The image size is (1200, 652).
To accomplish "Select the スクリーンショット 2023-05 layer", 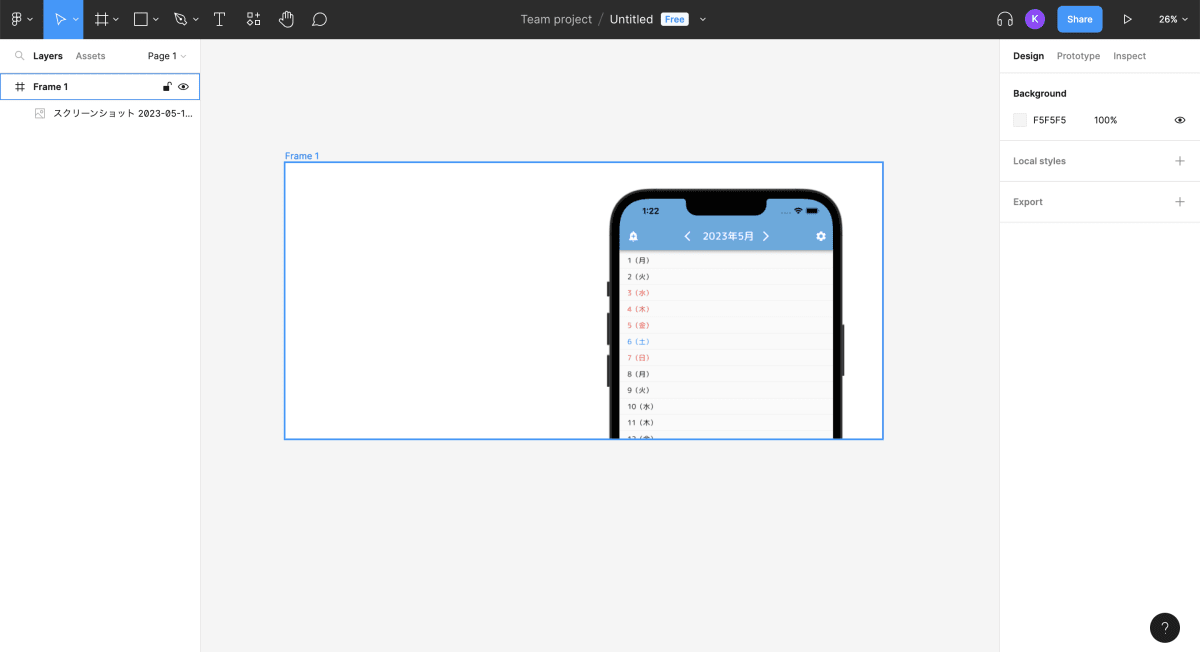I will coord(100,113).
